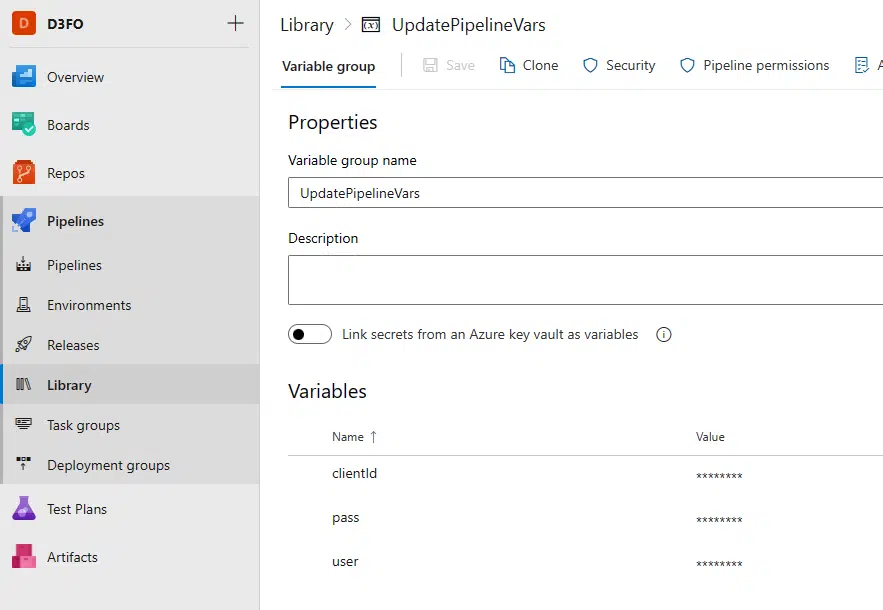Click the Security shield icon
The height and width of the screenshot is (610, 883).
[590, 65]
